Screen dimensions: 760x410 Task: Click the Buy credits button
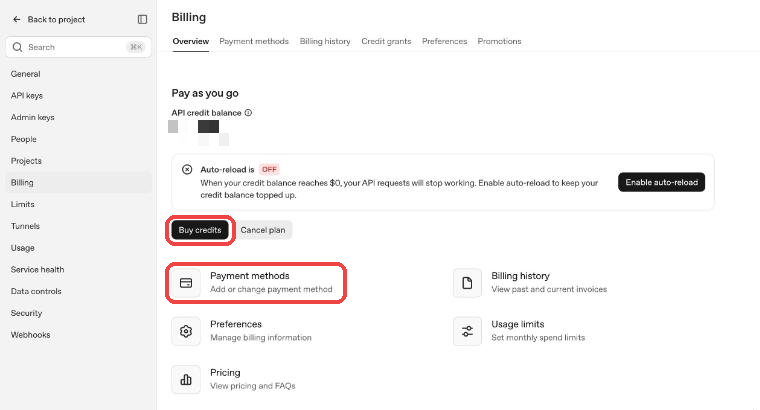pyautogui.click(x=200, y=230)
